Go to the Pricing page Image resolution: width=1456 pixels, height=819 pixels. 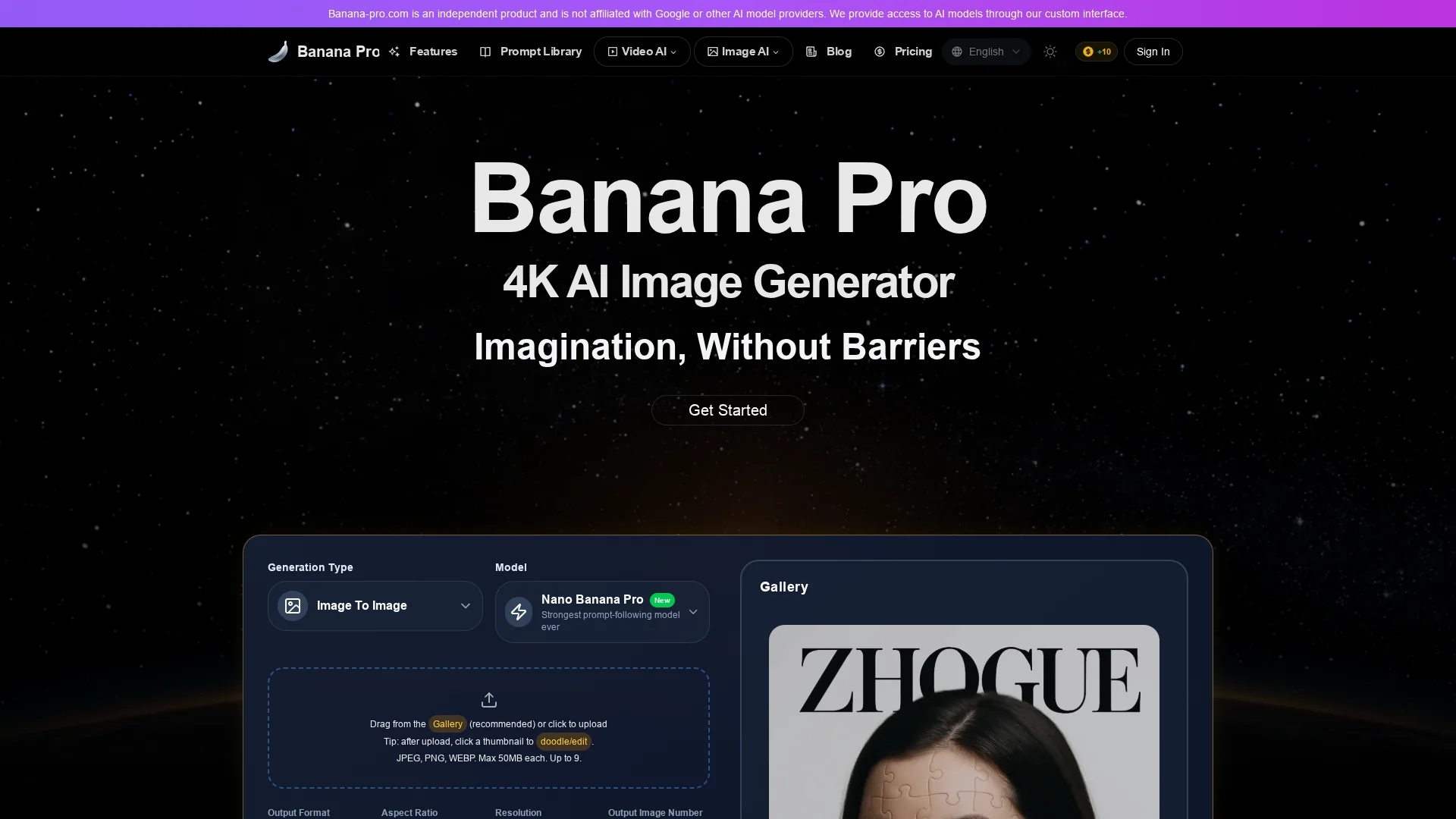(x=903, y=52)
